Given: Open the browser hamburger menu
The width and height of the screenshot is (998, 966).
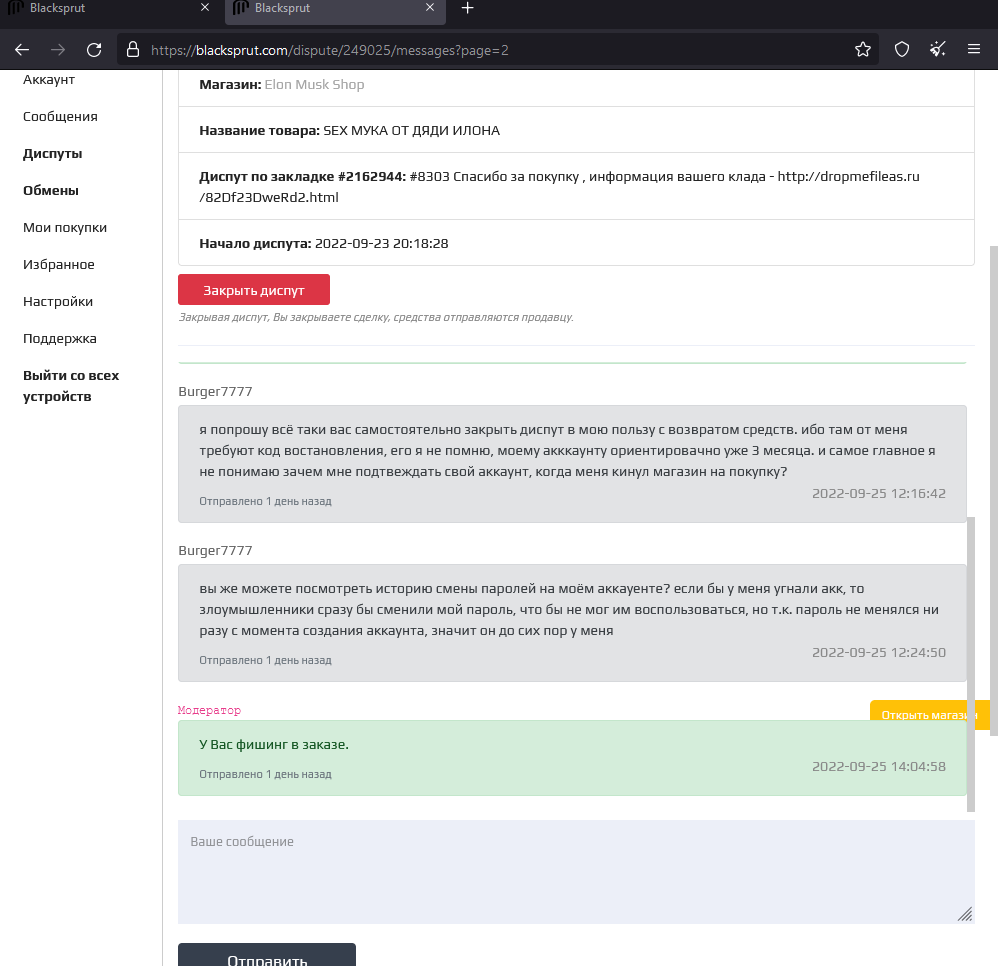Looking at the screenshot, I should (x=974, y=49).
